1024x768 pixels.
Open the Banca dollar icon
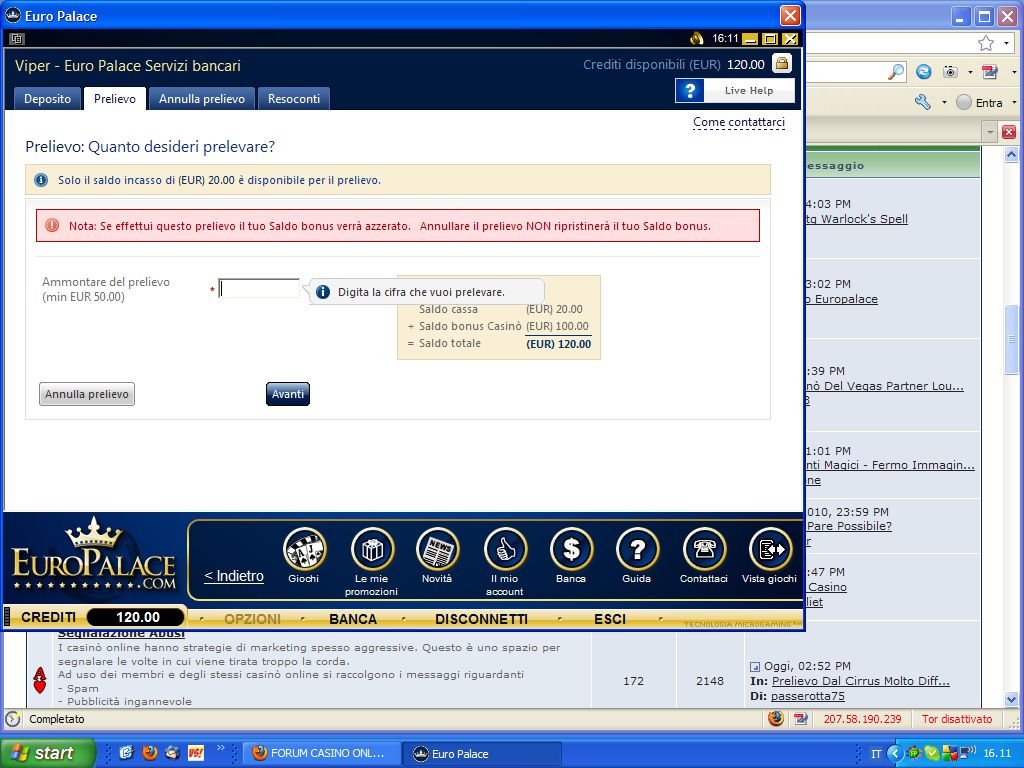click(571, 550)
